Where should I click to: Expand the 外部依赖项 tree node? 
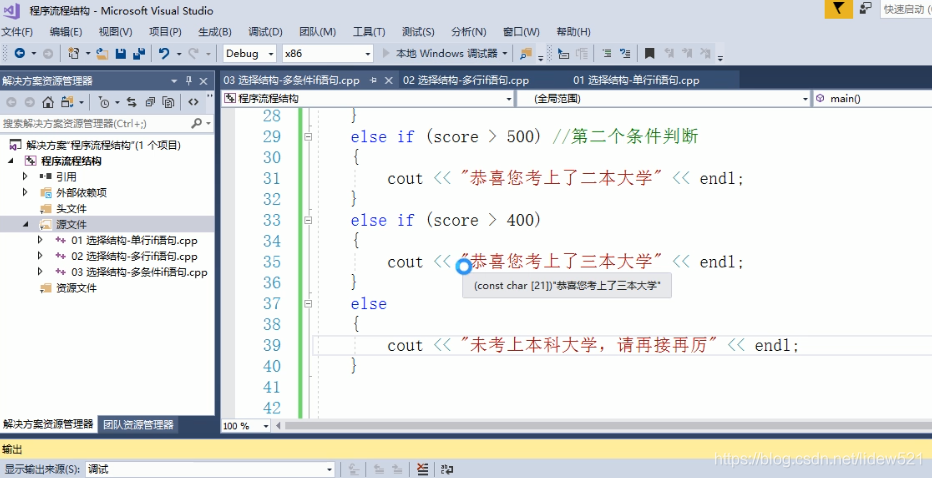[x=25, y=192]
